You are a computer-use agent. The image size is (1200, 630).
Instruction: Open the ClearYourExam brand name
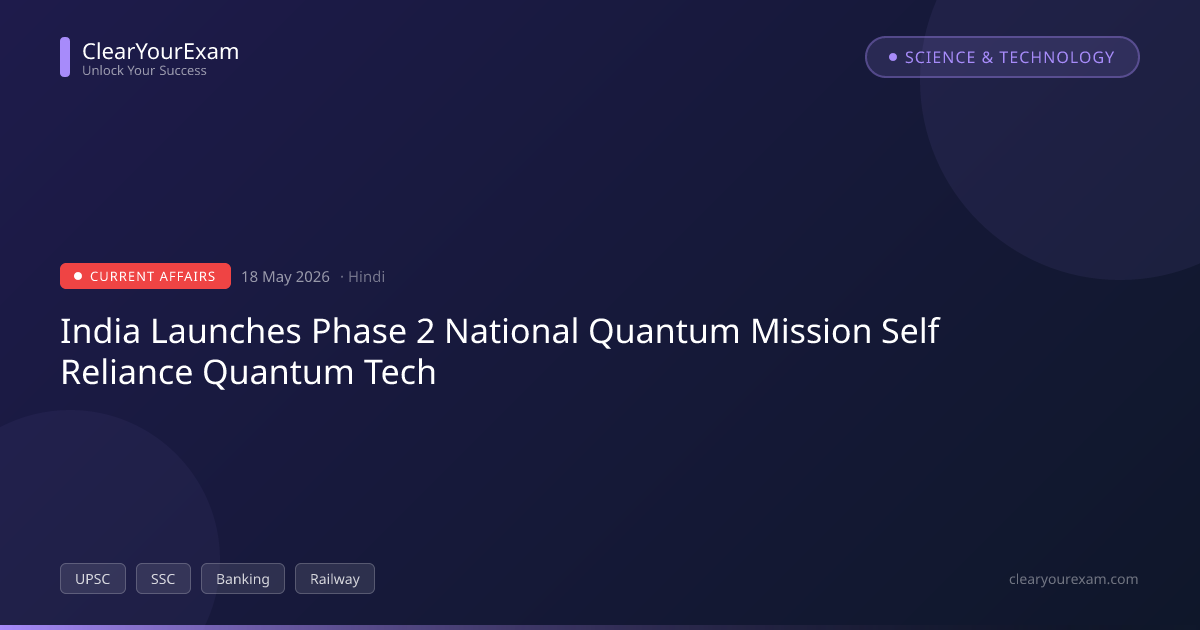160,51
